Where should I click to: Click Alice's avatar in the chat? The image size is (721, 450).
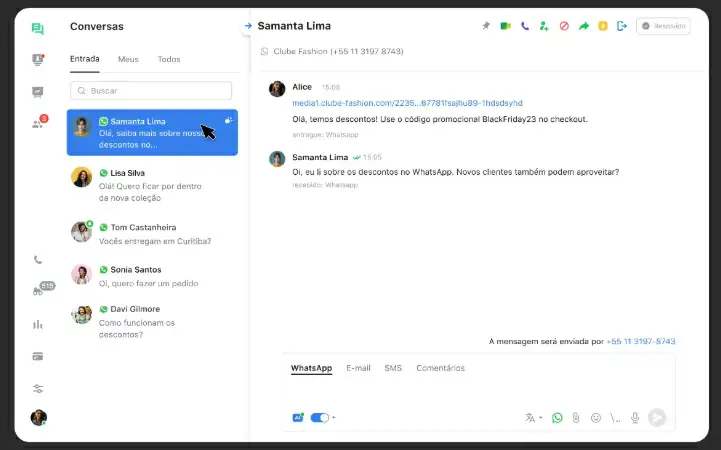click(277, 89)
